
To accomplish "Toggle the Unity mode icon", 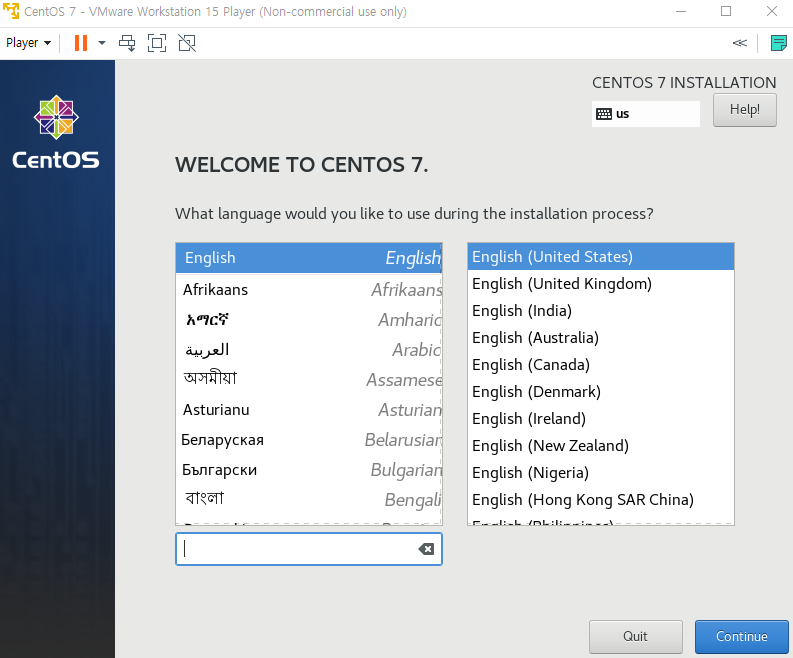I will point(187,43).
